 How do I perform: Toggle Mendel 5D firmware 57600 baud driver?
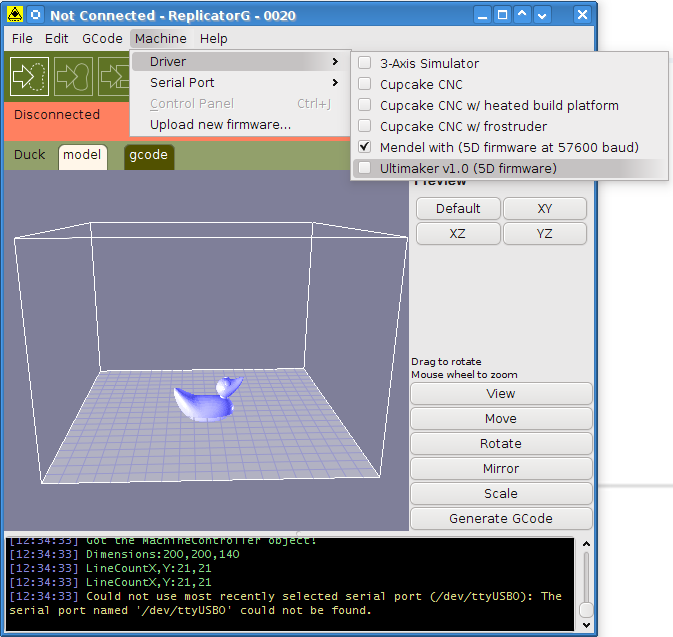pyautogui.click(x=509, y=147)
